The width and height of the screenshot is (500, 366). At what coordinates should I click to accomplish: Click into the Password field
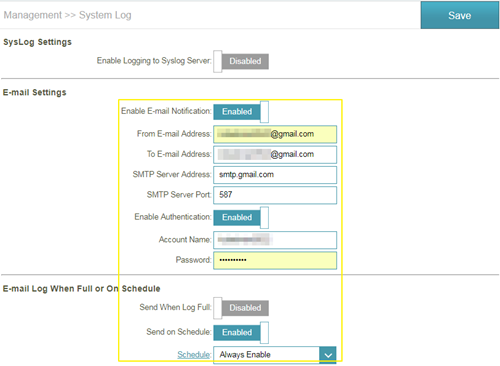pyautogui.click(x=275, y=260)
